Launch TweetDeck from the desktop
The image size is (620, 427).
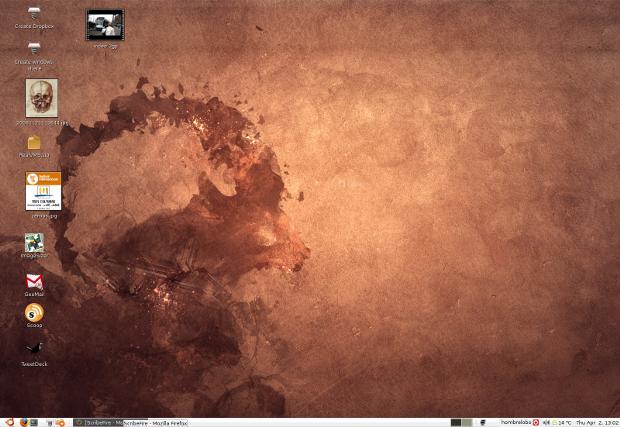coord(34,348)
